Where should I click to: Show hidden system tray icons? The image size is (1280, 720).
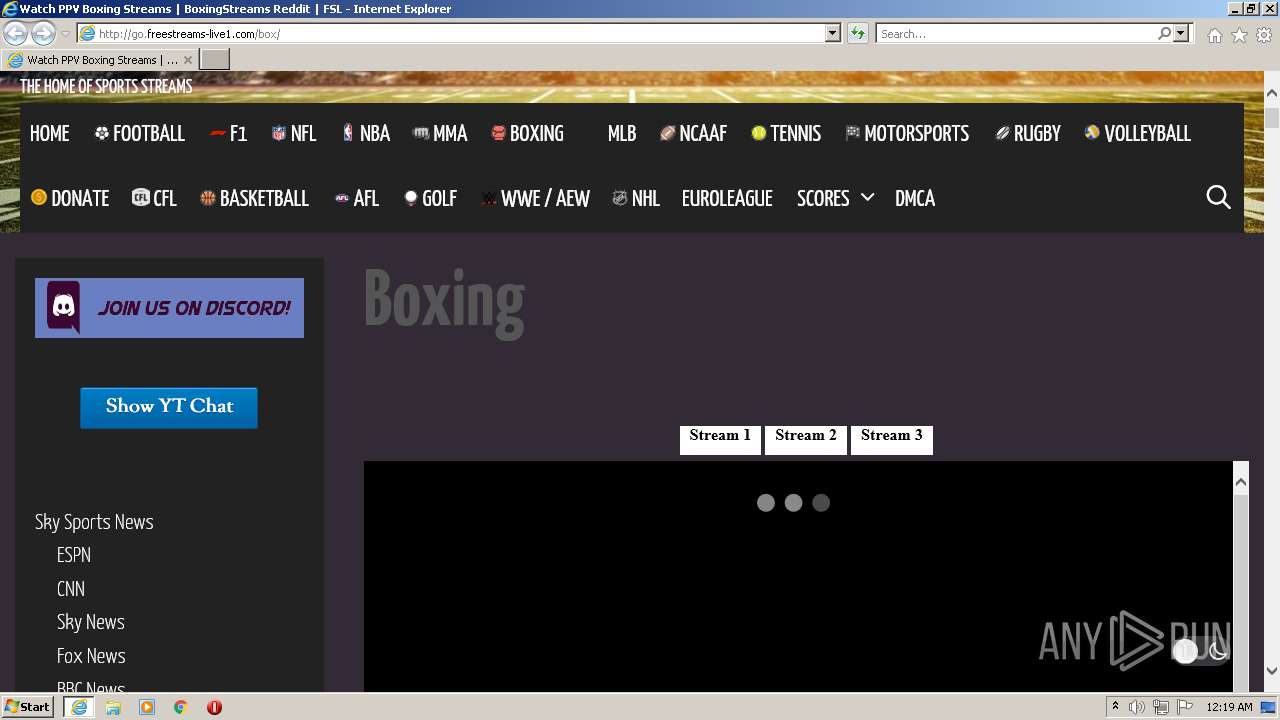(1115, 707)
